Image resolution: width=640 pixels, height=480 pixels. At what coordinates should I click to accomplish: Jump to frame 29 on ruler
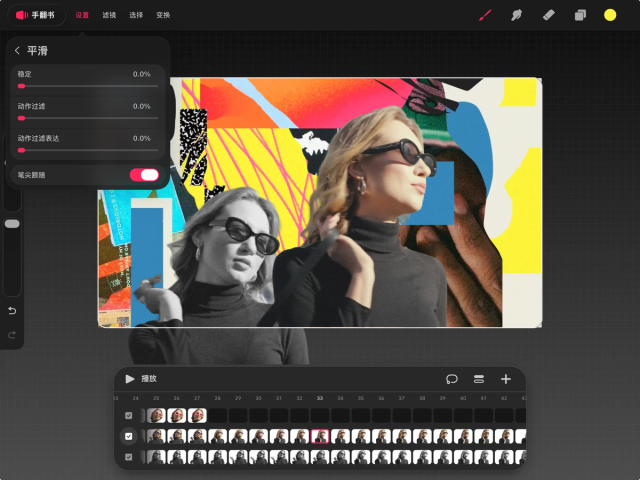pos(238,398)
